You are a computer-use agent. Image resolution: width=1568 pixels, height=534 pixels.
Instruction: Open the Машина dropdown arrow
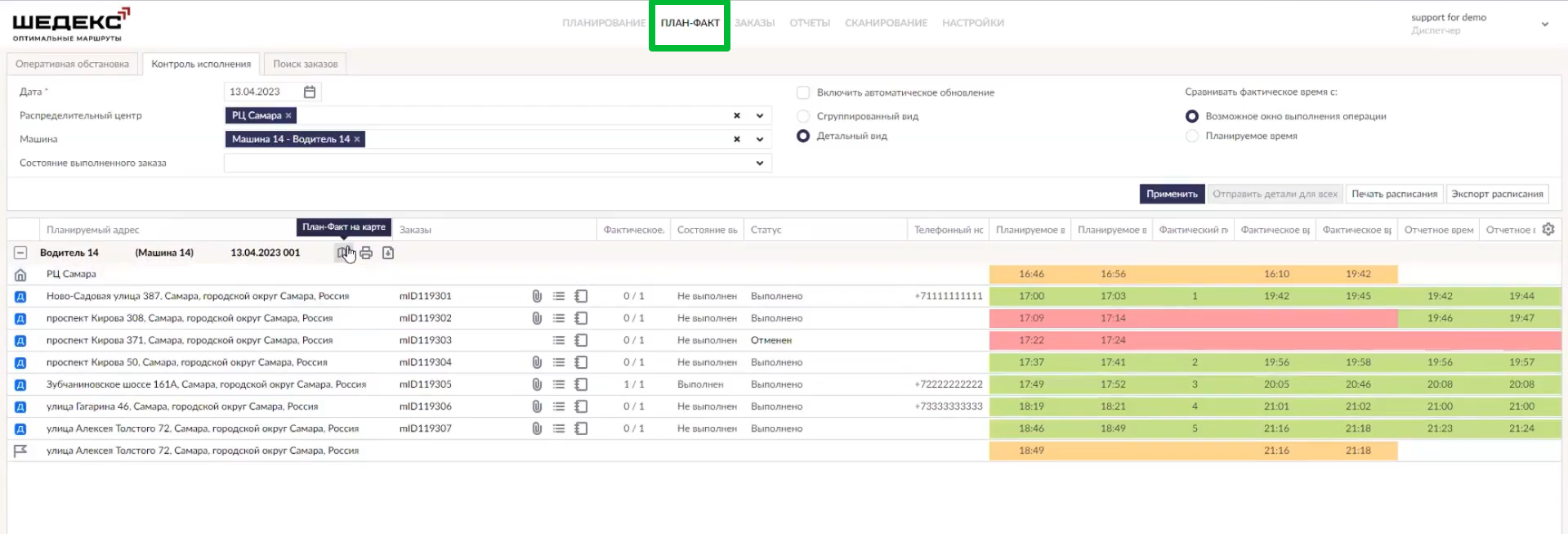[759, 140]
